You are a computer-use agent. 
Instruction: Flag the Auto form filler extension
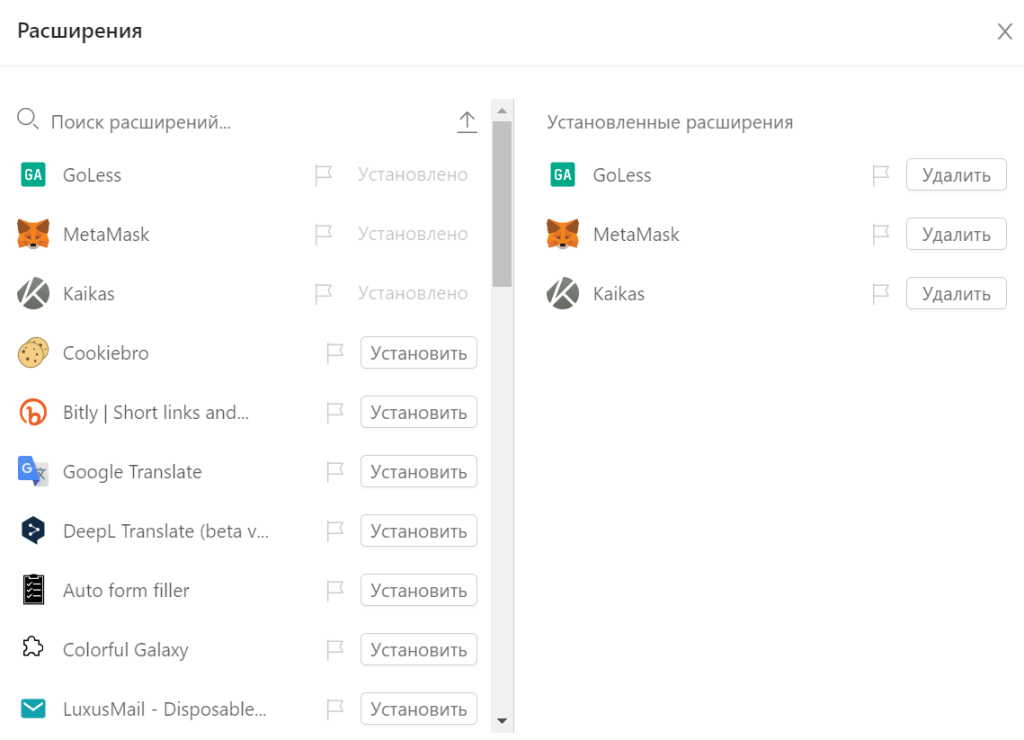tap(335, 590)
